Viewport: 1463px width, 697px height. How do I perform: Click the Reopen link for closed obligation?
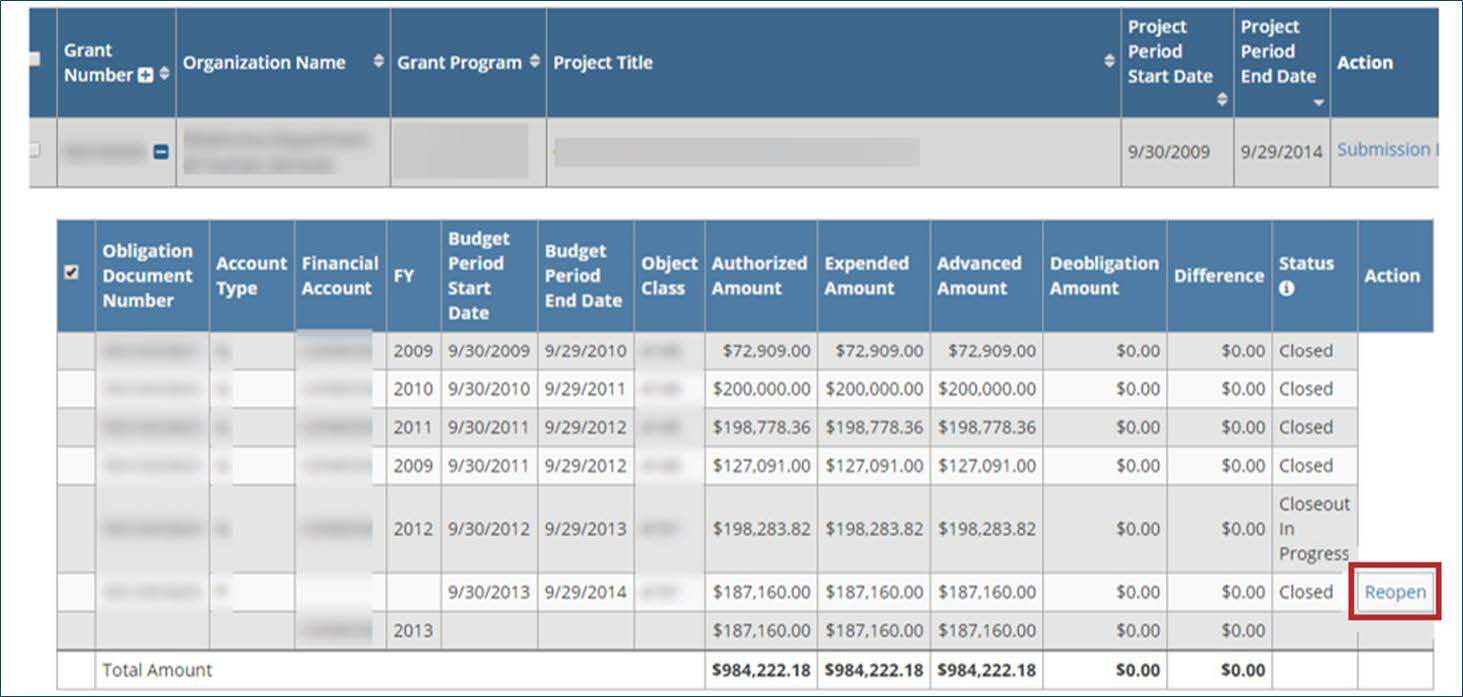tap(1395, 592)
